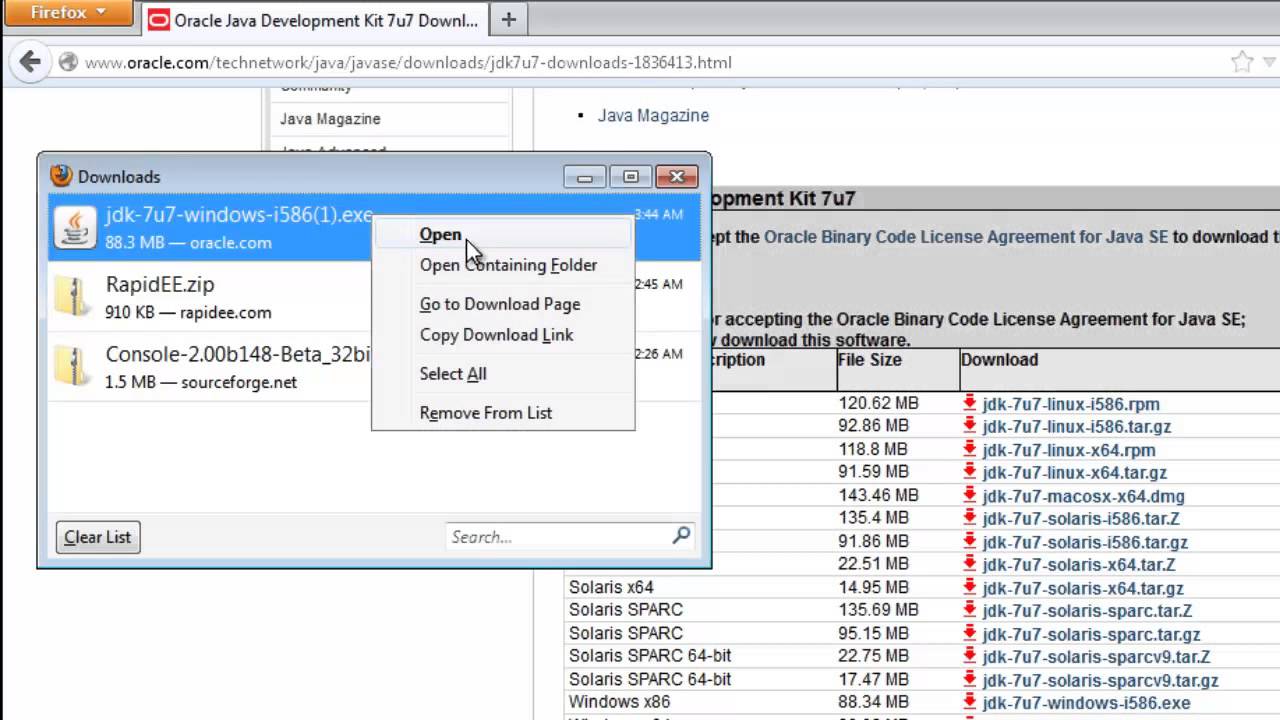1280x720 pixels.
Task: Click red download arrow beside jdk-7u7-solaris-i586.tar.gz
Action: point(969,541)
